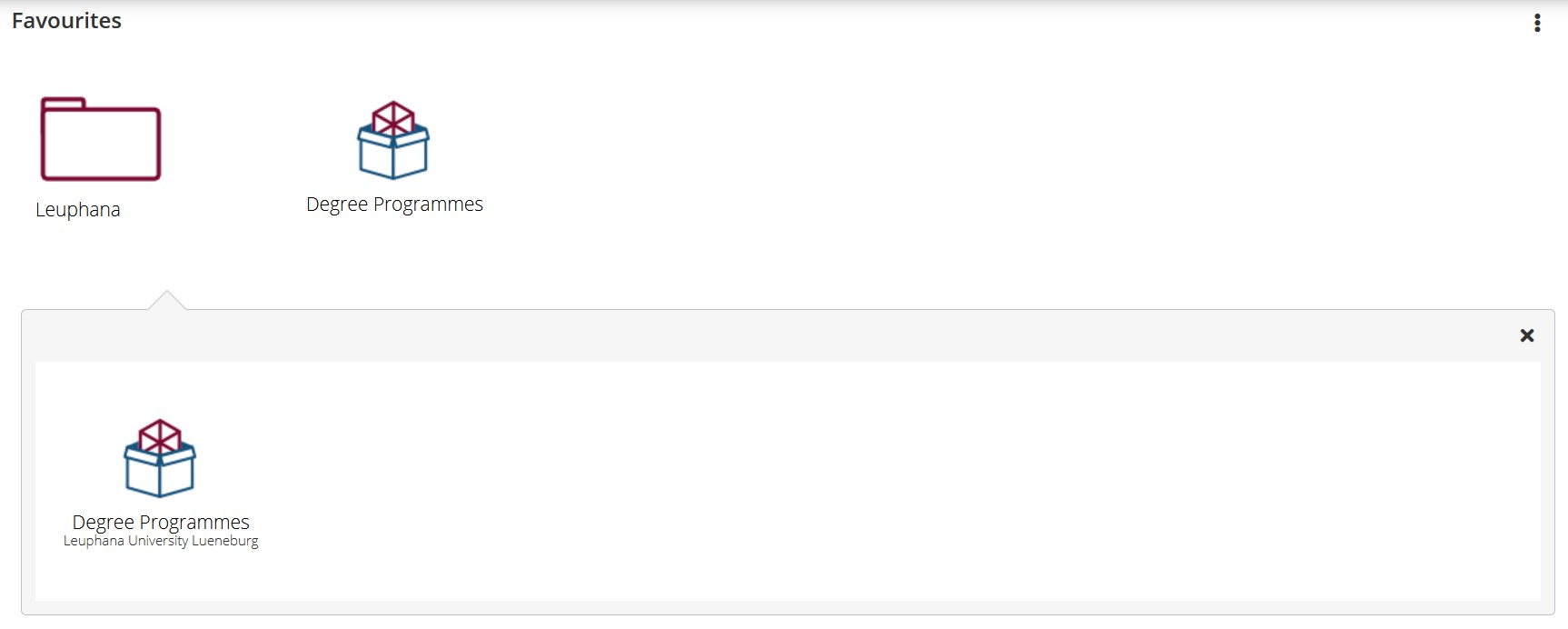The height and width of the screenshot is (629, 1568).
Task: Show more options with vertical ellipsis
Action: pos(1537,23)
